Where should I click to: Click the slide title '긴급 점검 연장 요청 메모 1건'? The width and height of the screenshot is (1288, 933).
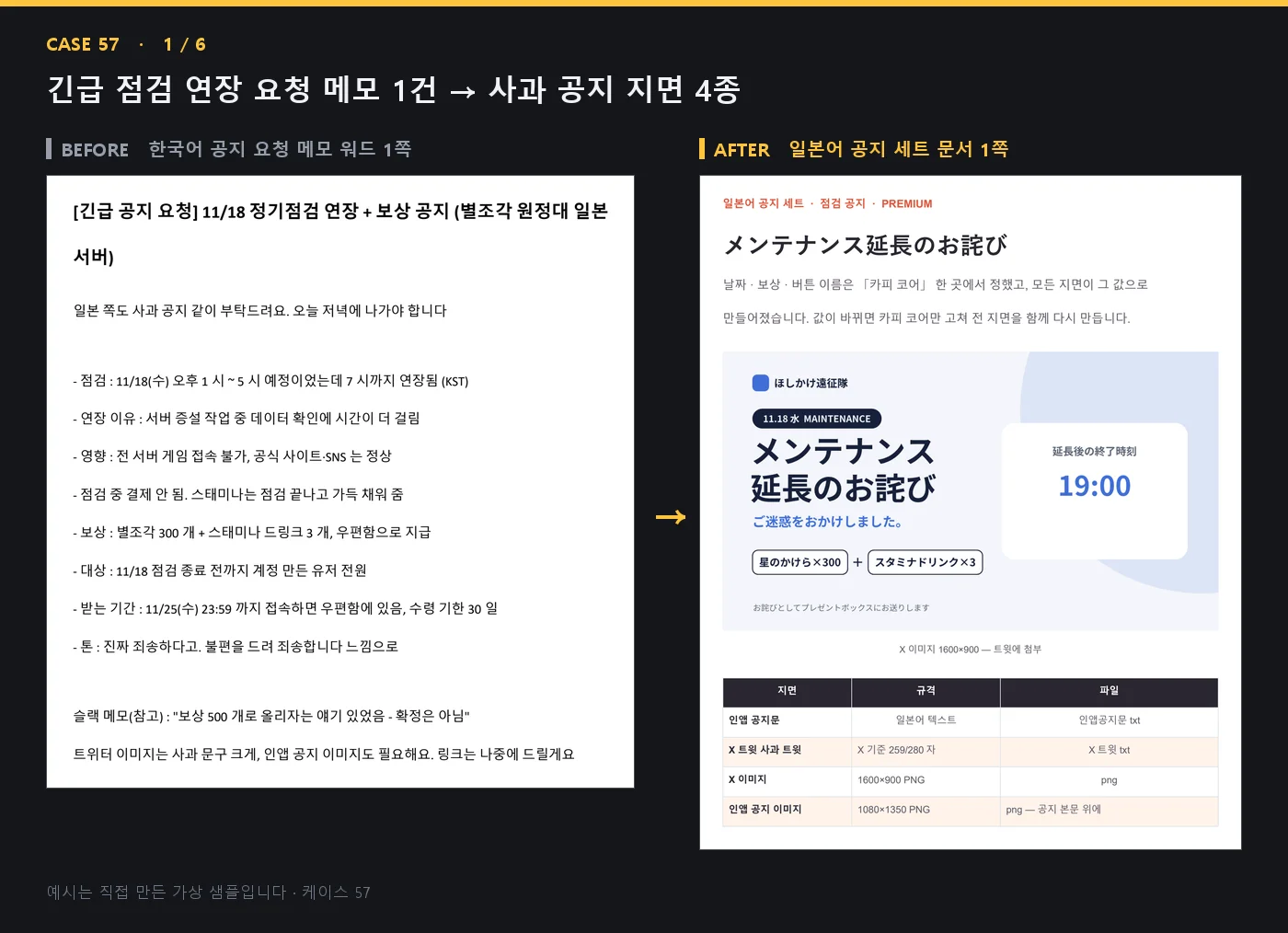coord(242,89)
